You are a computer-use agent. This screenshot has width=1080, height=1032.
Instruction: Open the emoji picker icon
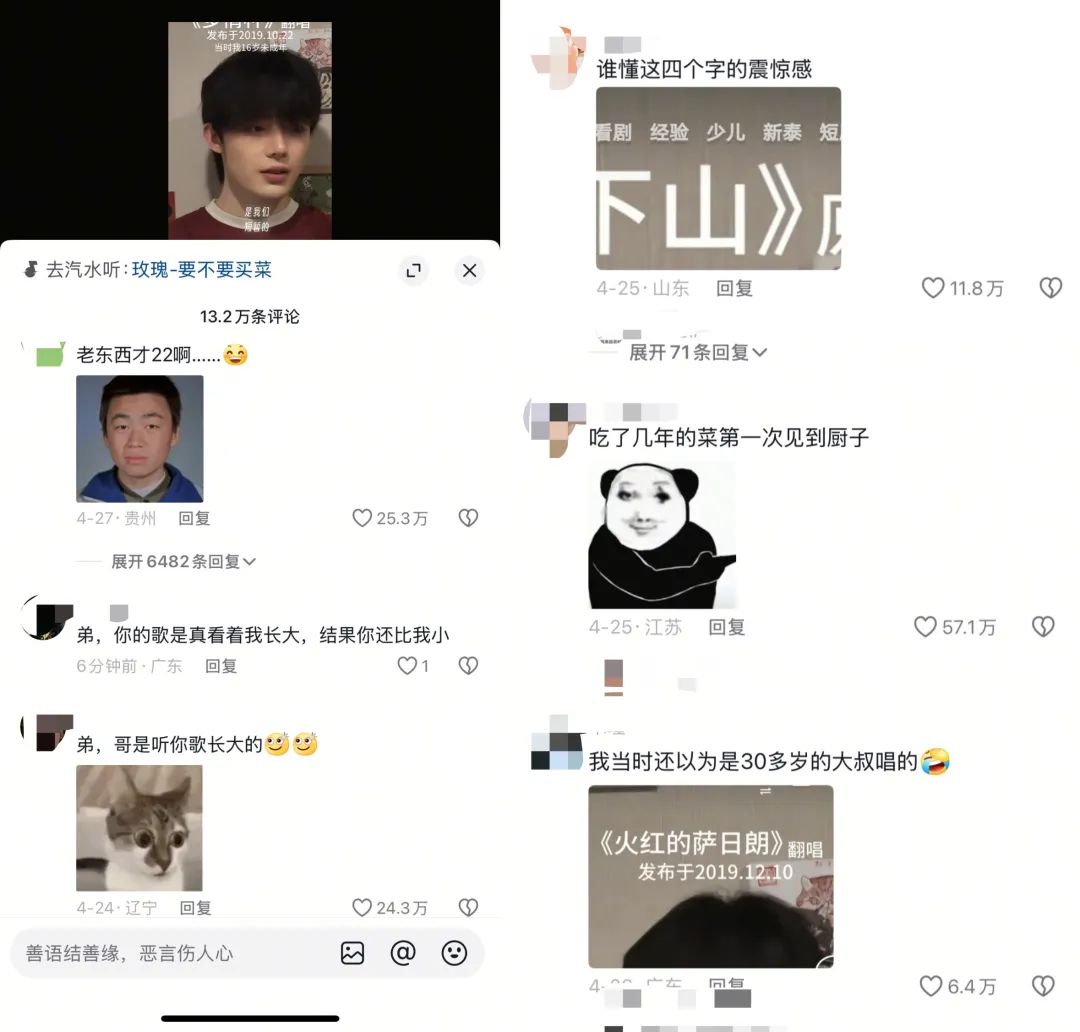coord(454,953)
